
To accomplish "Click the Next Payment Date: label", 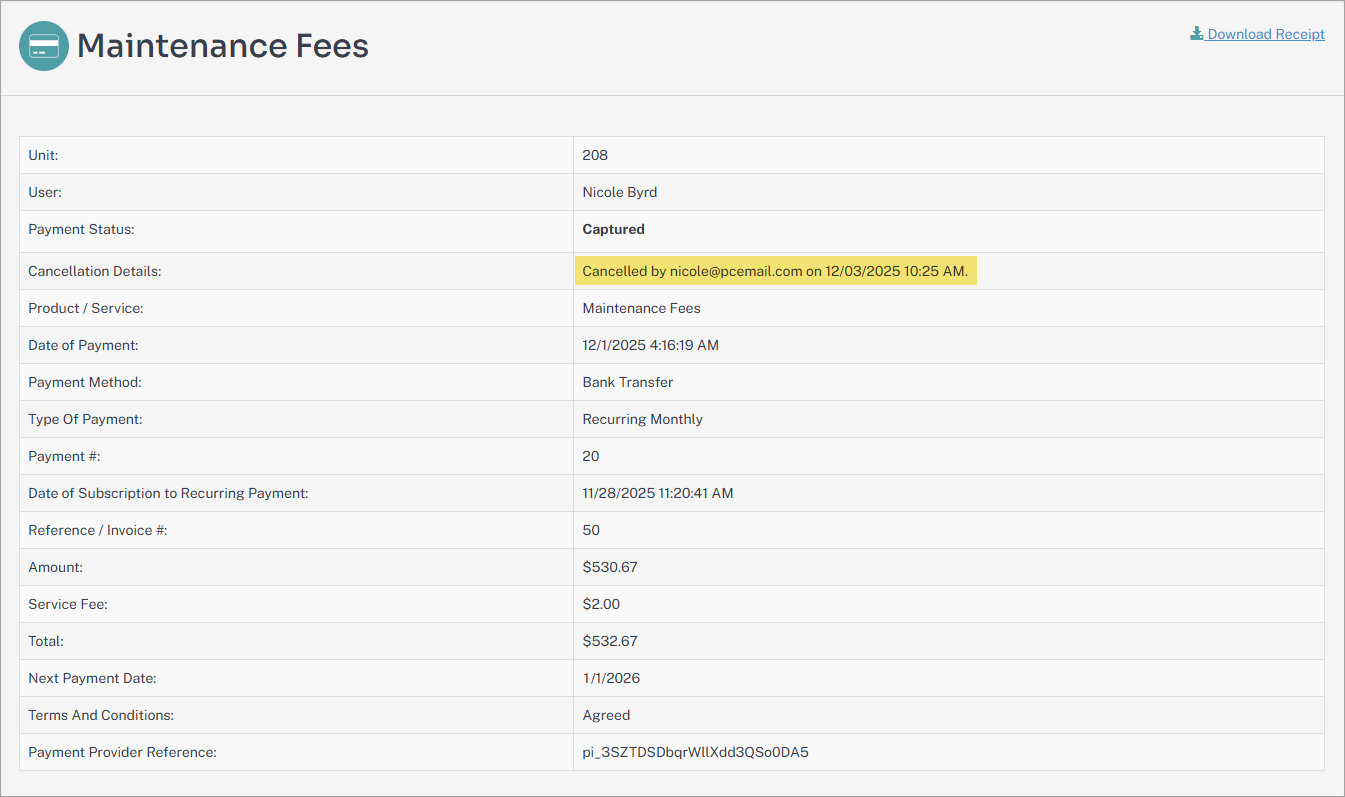I will click(92, 678).
